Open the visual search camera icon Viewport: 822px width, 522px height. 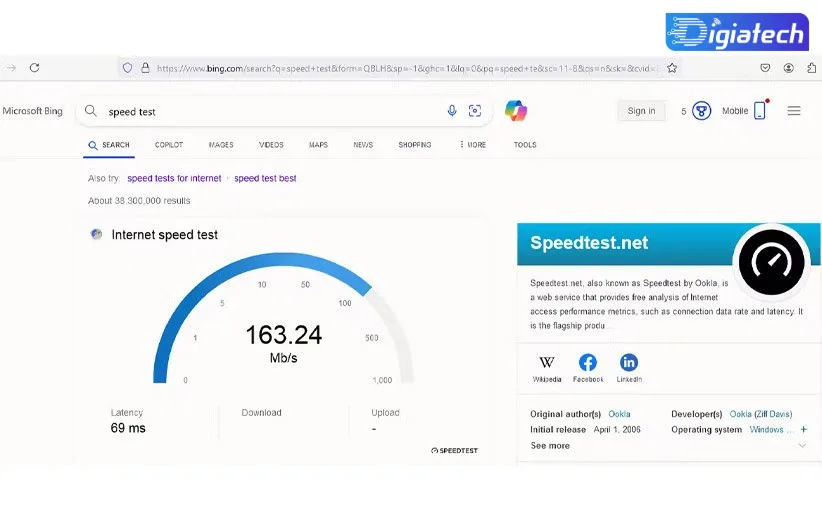[475, 111]
